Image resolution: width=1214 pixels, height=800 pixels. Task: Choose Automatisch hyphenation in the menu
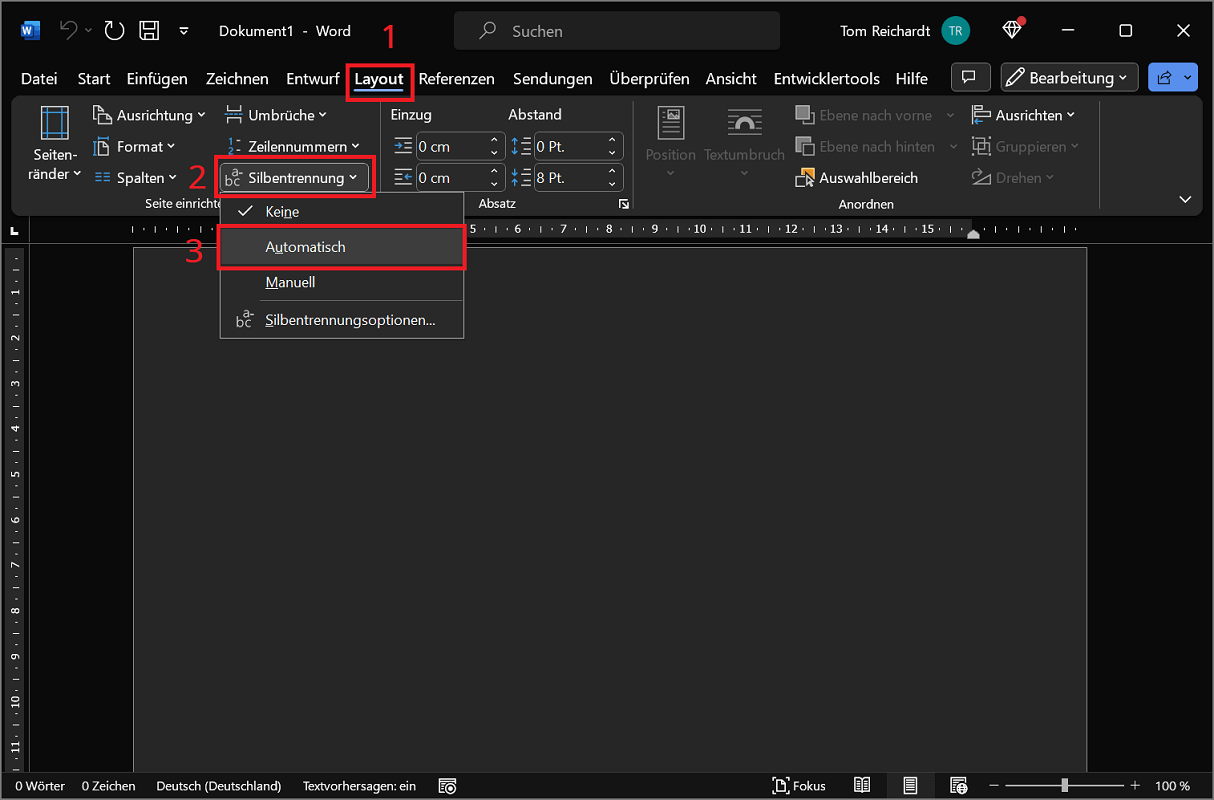[x=342, y=247]
